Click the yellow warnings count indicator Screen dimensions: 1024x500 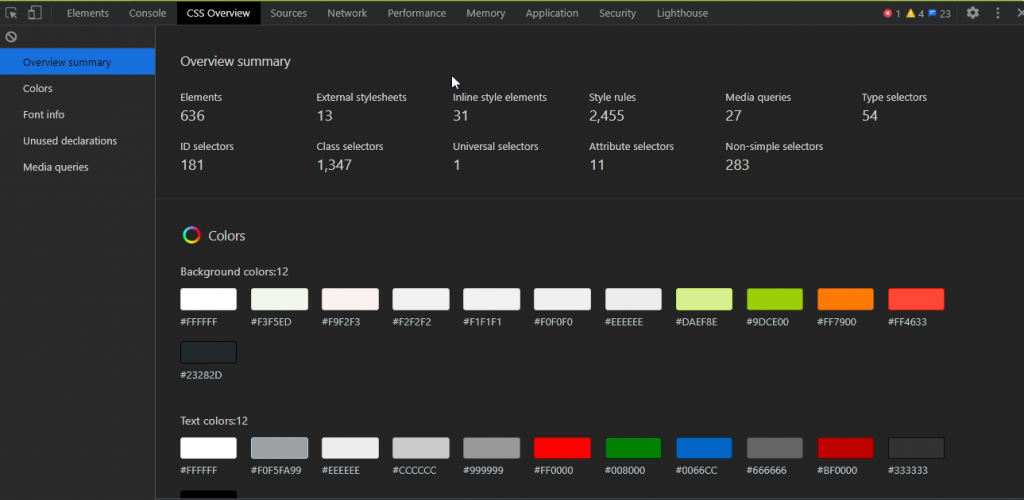point(914,14)
